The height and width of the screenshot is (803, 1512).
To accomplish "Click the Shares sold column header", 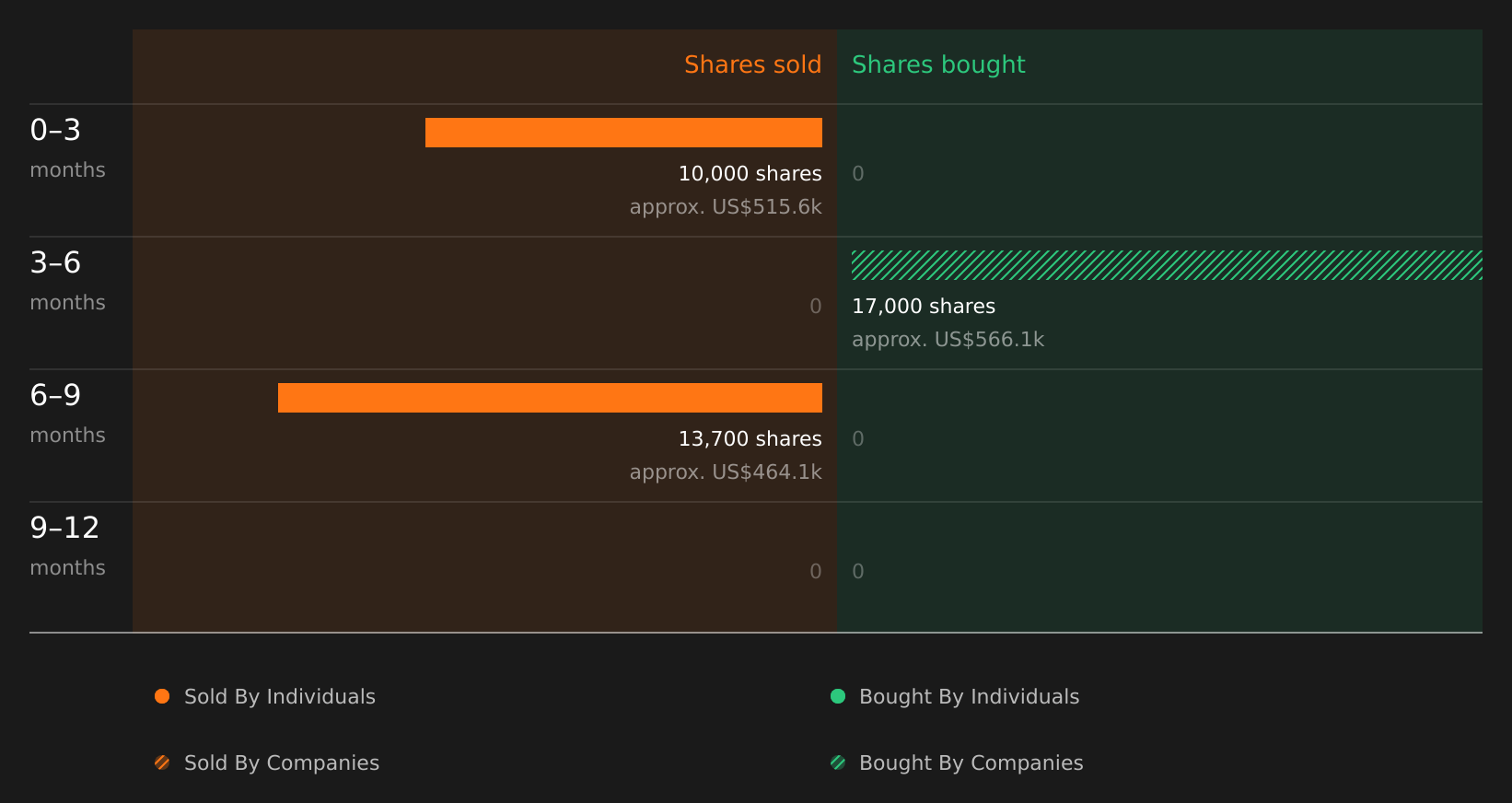I will (x=752, y=64).
